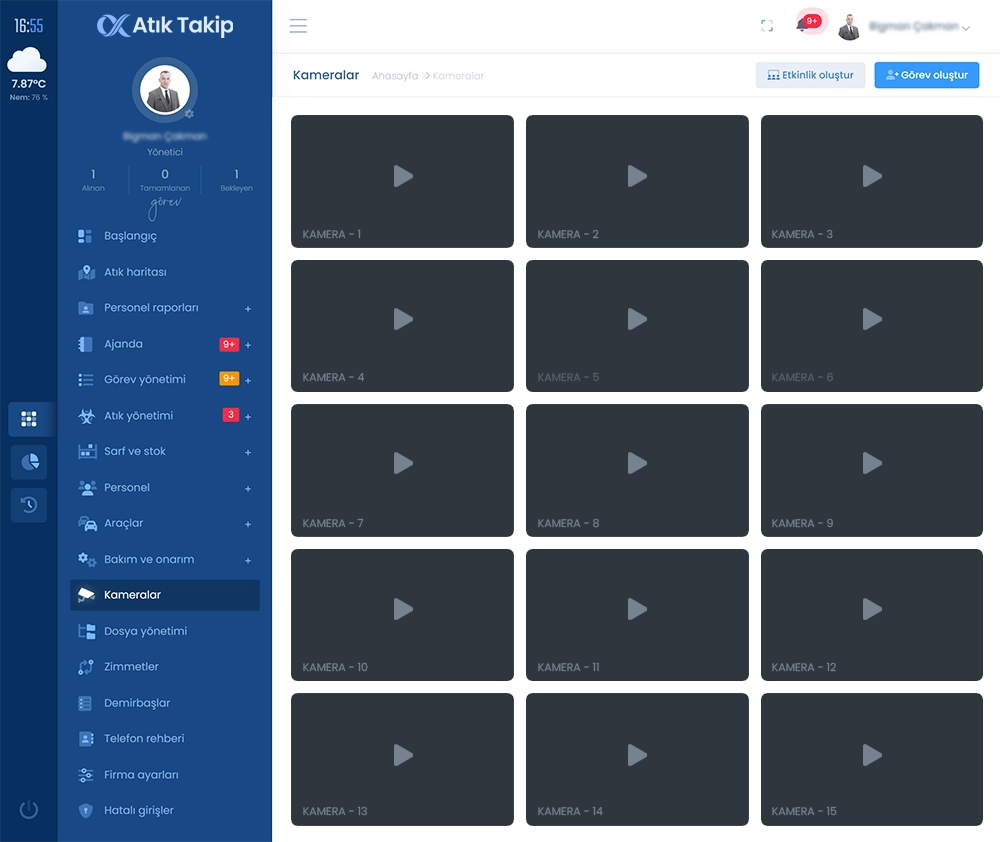
Task: Play the KAMERA - 1 video feed
Action: [402, 177]
